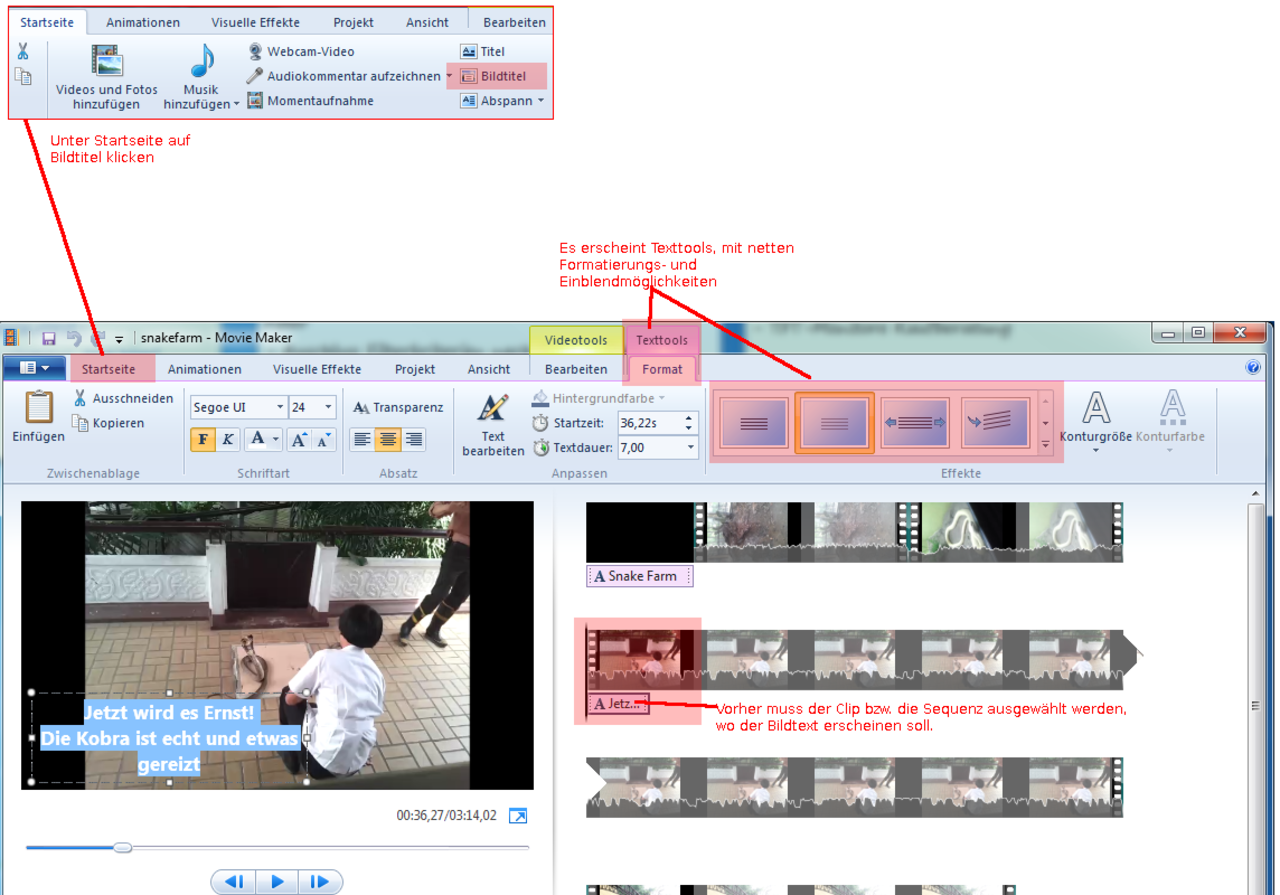Click the Transparenz button
This screenshot has width=1280, height=895.
398,407
